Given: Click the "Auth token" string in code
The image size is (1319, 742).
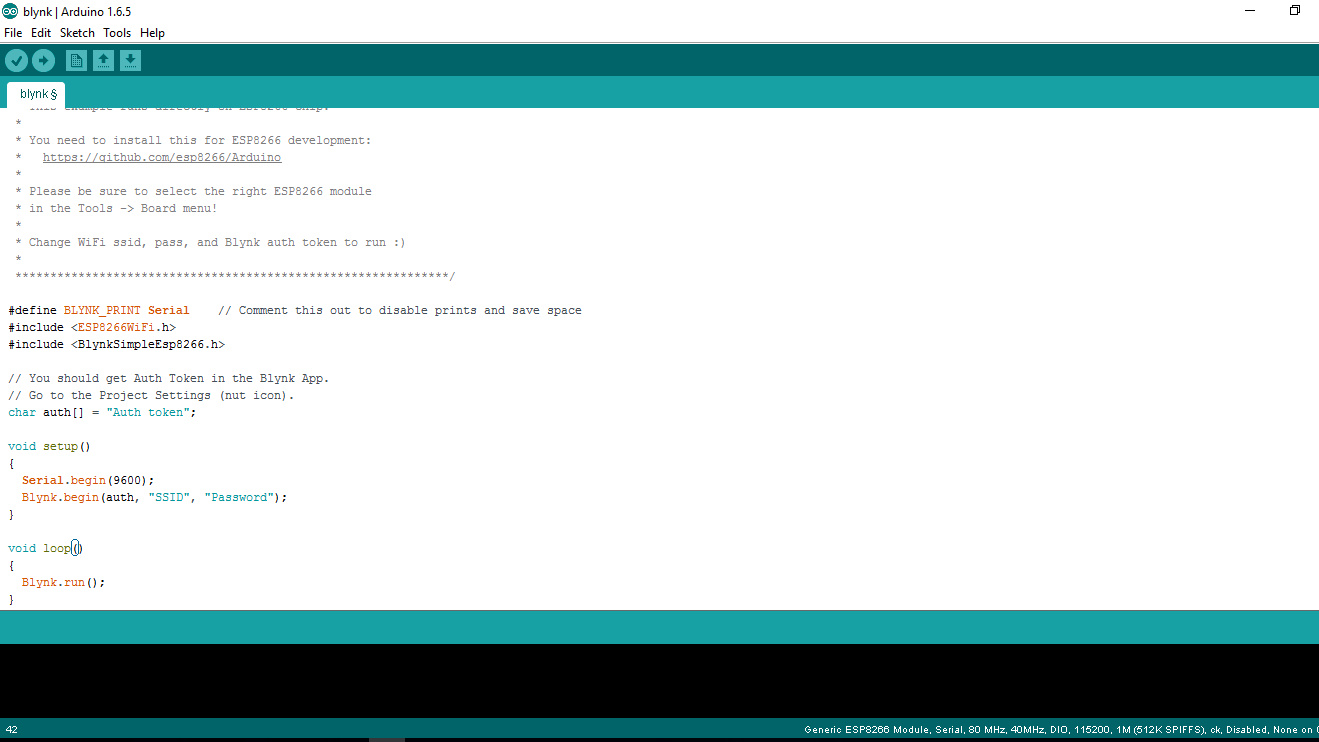Looking at the screenshot, I should [148, 412].
